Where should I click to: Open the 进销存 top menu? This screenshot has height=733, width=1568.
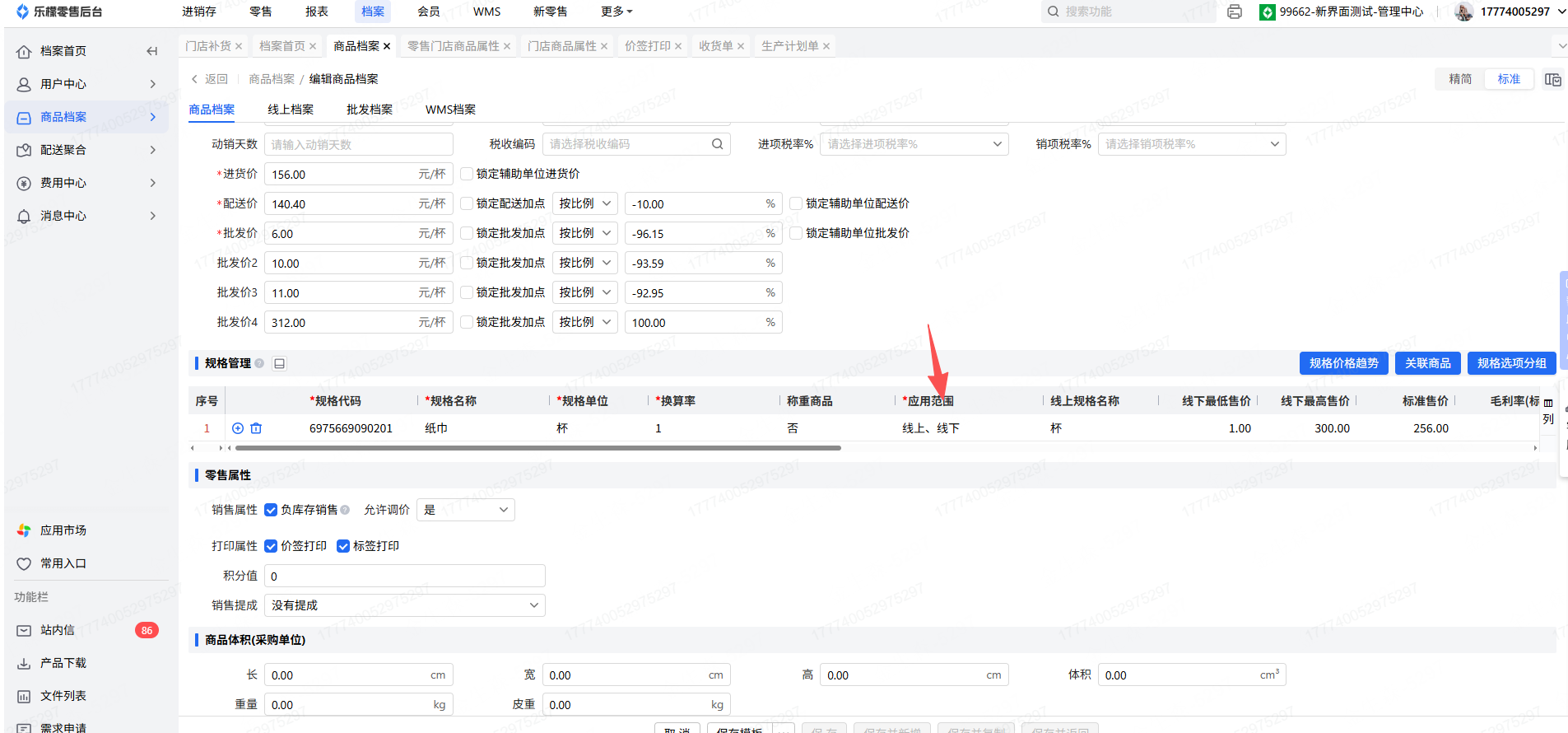[199, 12]
